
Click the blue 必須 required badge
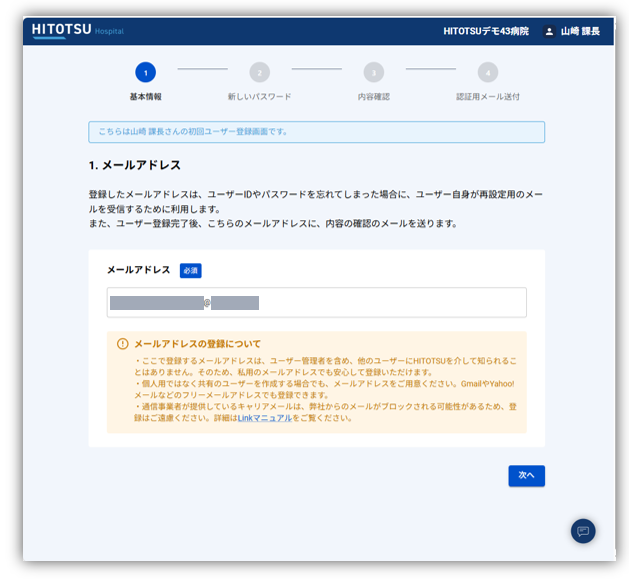tap(190, 270)
